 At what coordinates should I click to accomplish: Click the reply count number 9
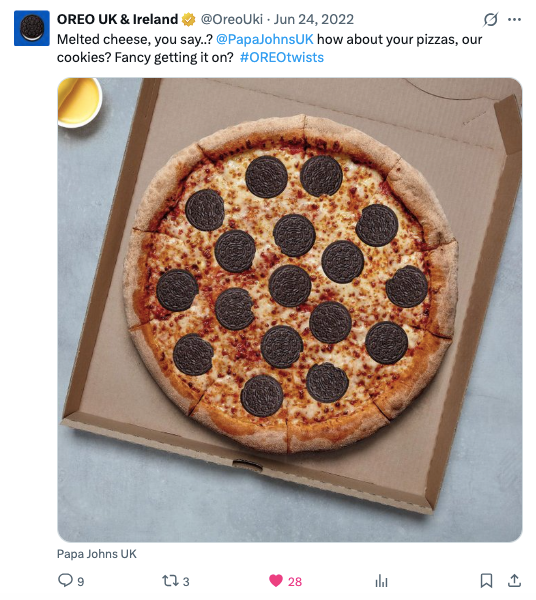(81, 582)
